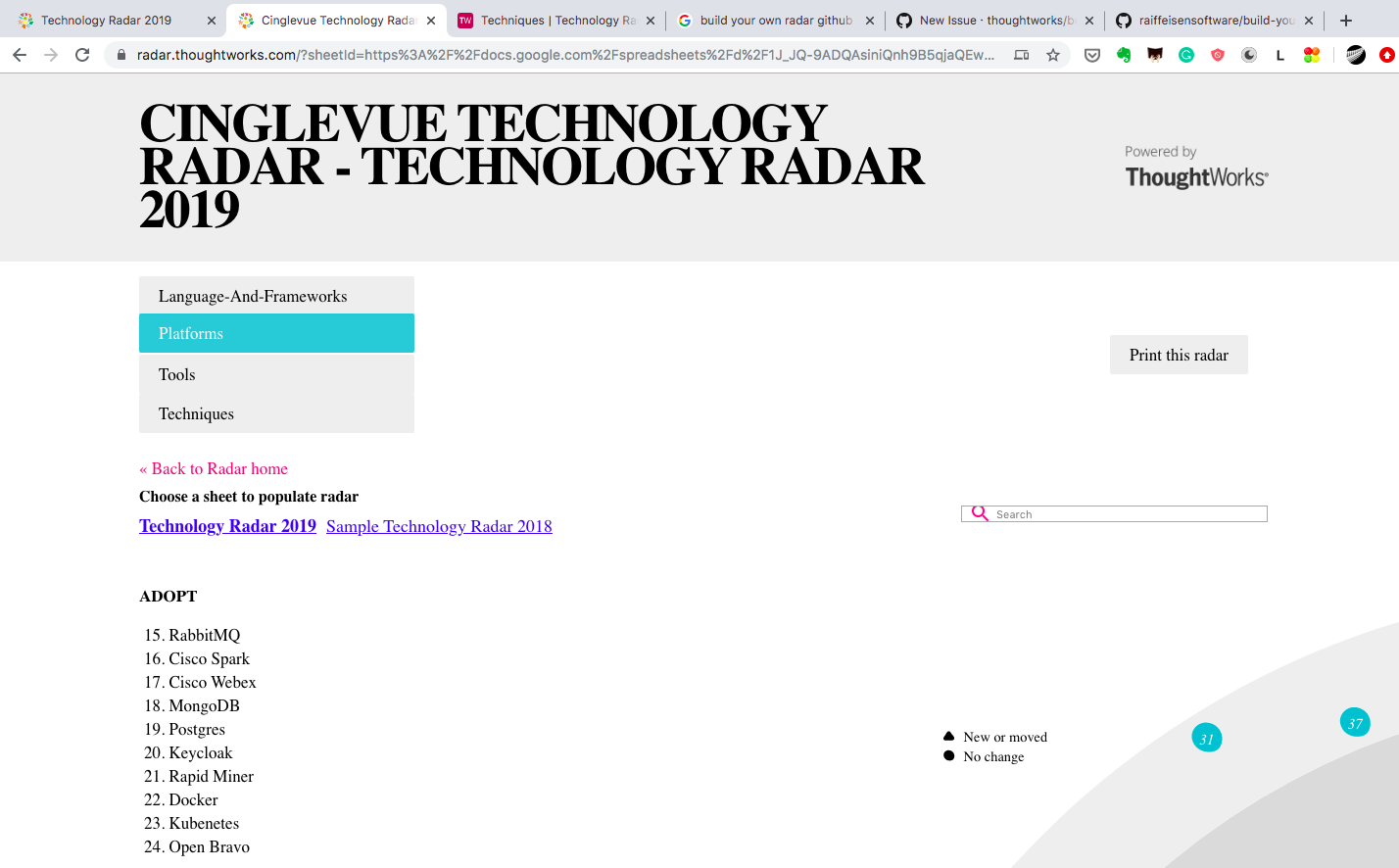The image size is (1399, 868).
Task: Switch radar to Sample Technology Radar 2018
Action: coord(439,526)
